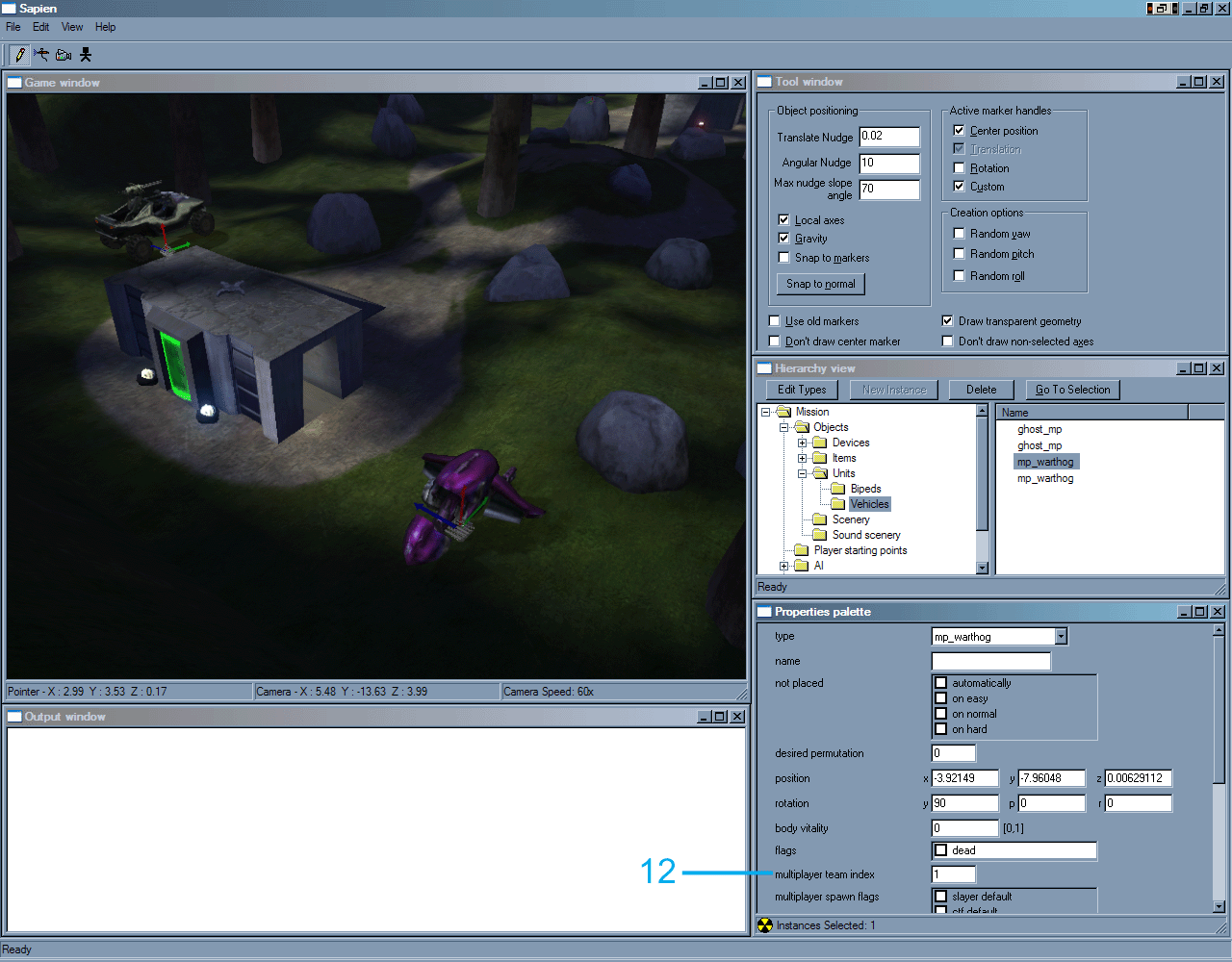This screenshot has height=962, width=1232.
Task: Select the Bipeds folder in hierarchy
Action: [865, 489]
